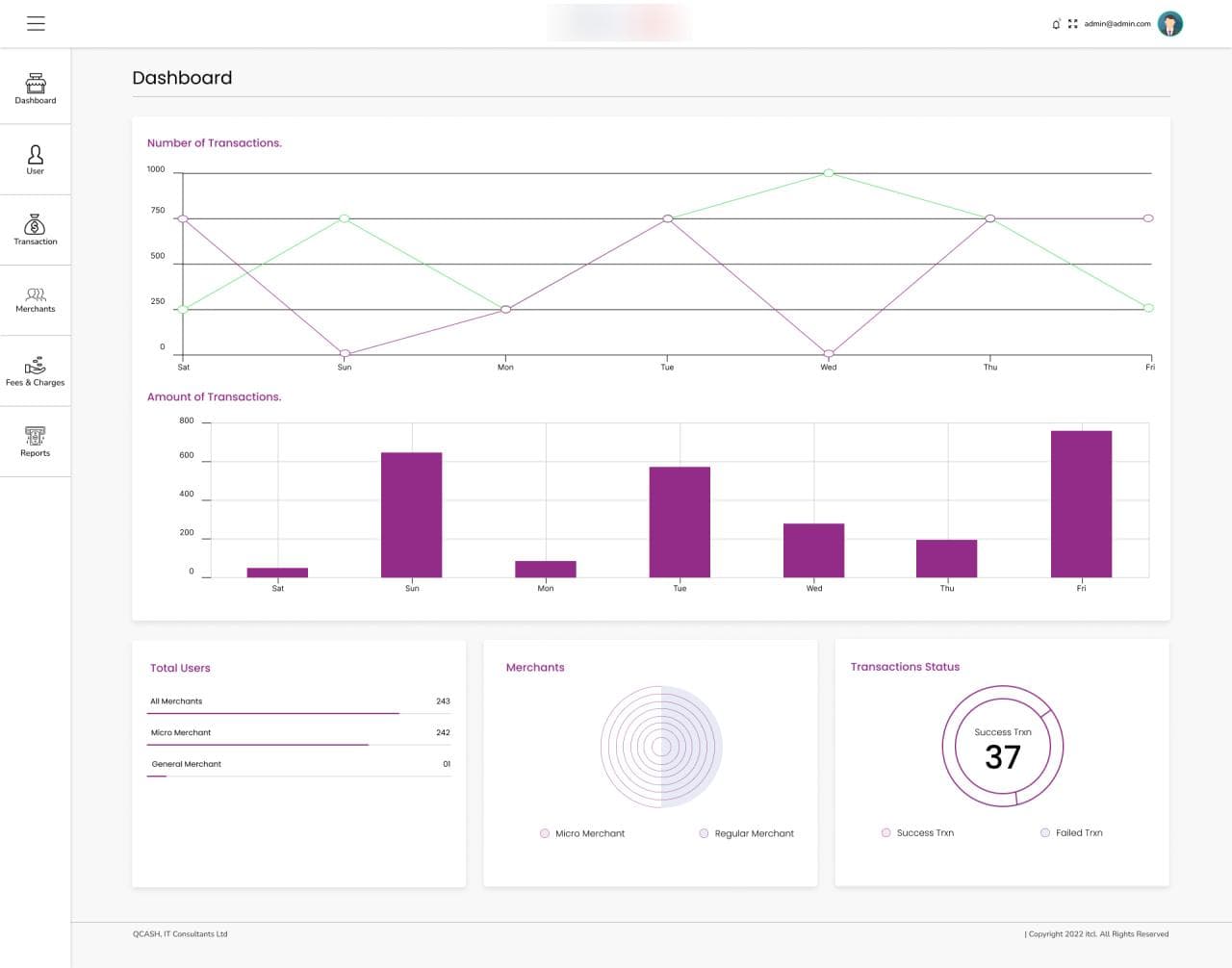
Task: Open the Transaction section in sidebar
Action: point(36,230)
